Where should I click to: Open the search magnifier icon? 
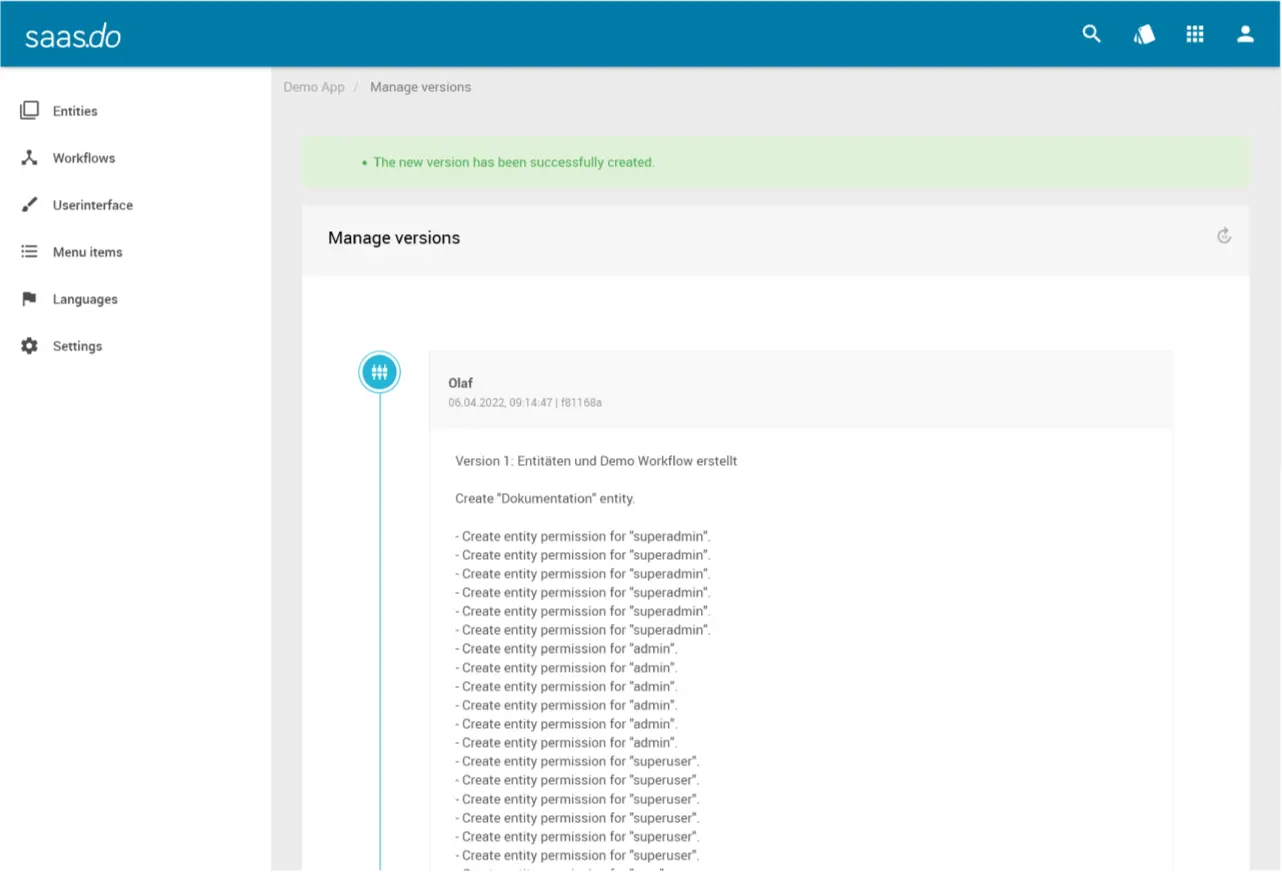pyautogui.click(x=1091, y=34)
